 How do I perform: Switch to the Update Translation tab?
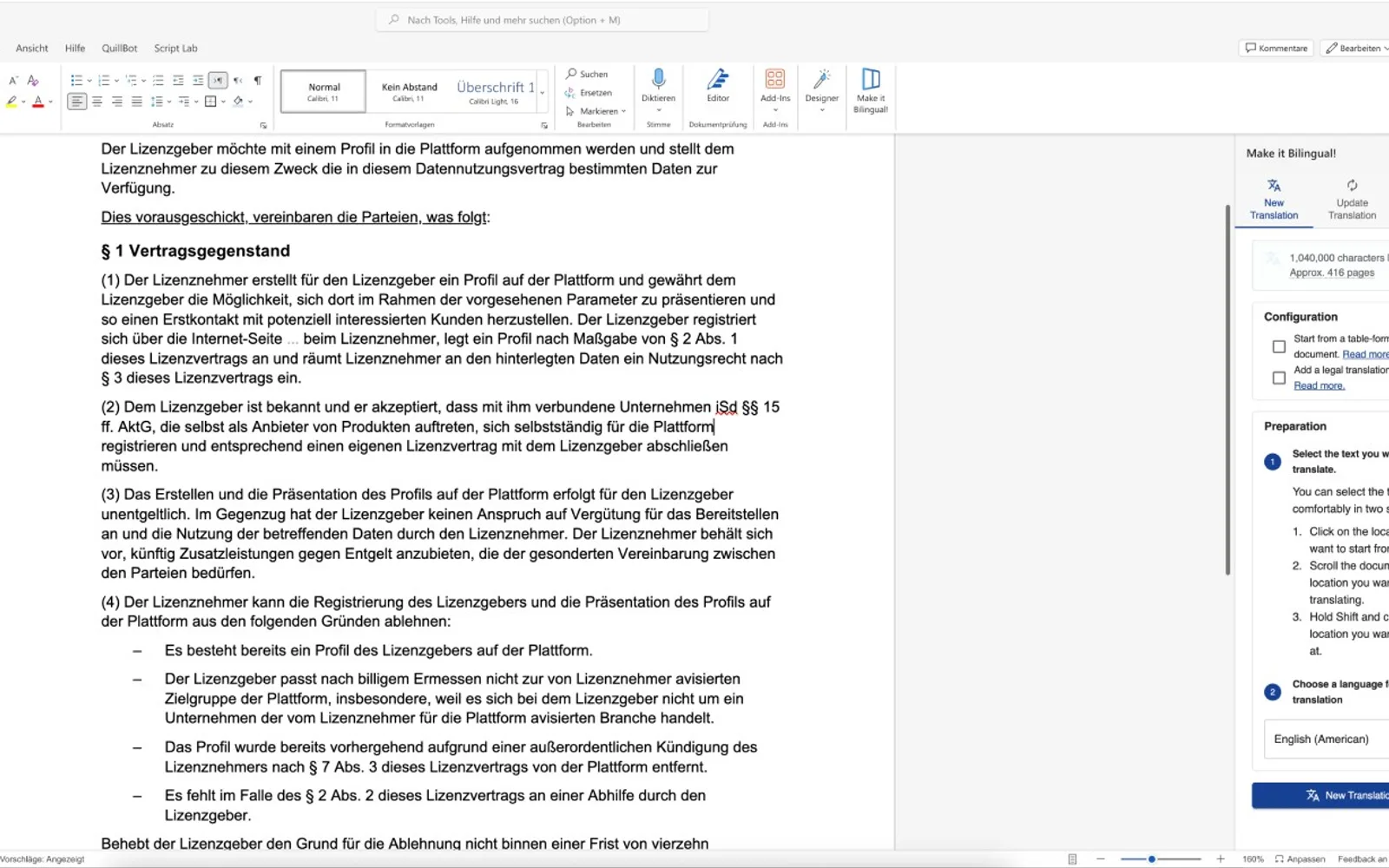pyautogui.click(x=1352, y=201)
